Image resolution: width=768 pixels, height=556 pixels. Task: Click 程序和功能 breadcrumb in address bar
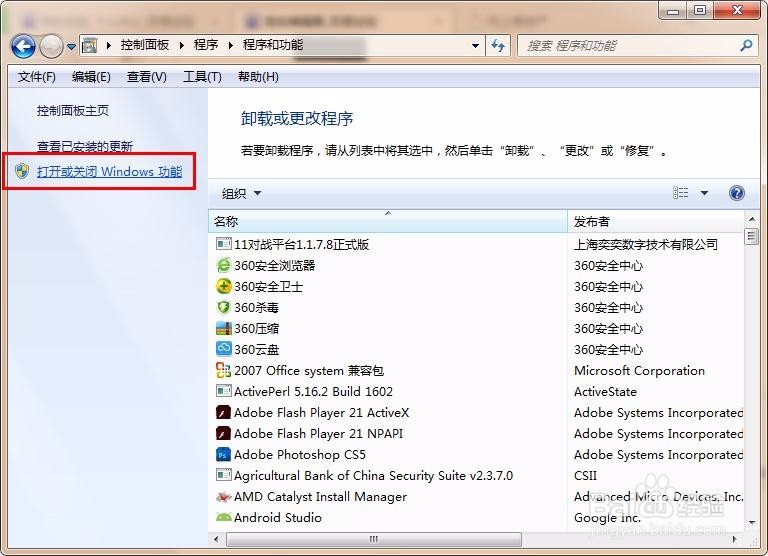click(x=273, y=45)
